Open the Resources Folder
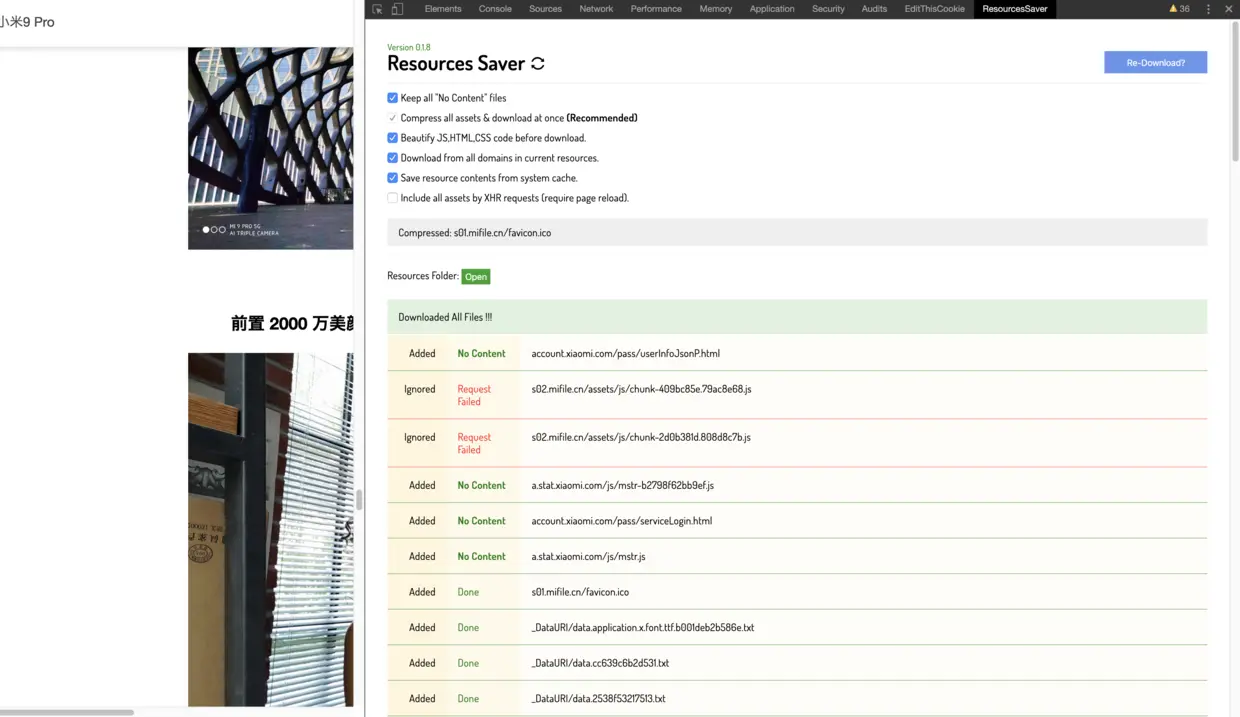The image size is (1240, 717). (x=476, y=277)
